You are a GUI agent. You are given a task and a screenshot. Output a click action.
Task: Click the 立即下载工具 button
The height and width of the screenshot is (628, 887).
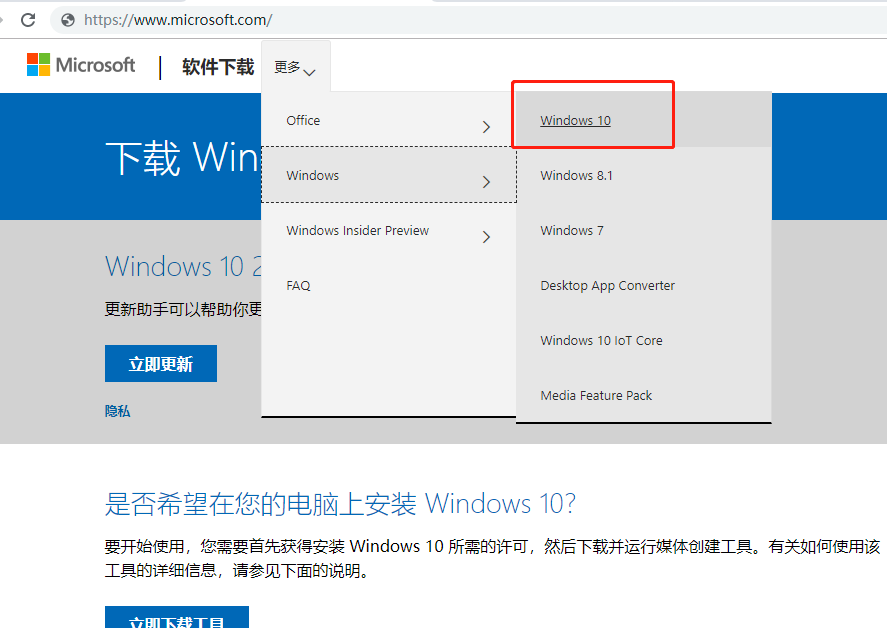[176, 618]
